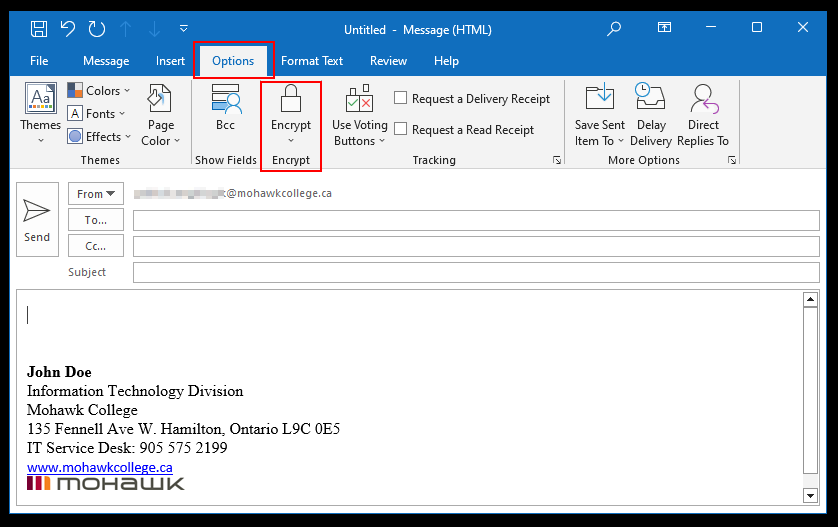The height and width of the screenshot is (527, 838).
Task: Open the www.mohawkcollege.ca link
Action: [x=99, y=467]
